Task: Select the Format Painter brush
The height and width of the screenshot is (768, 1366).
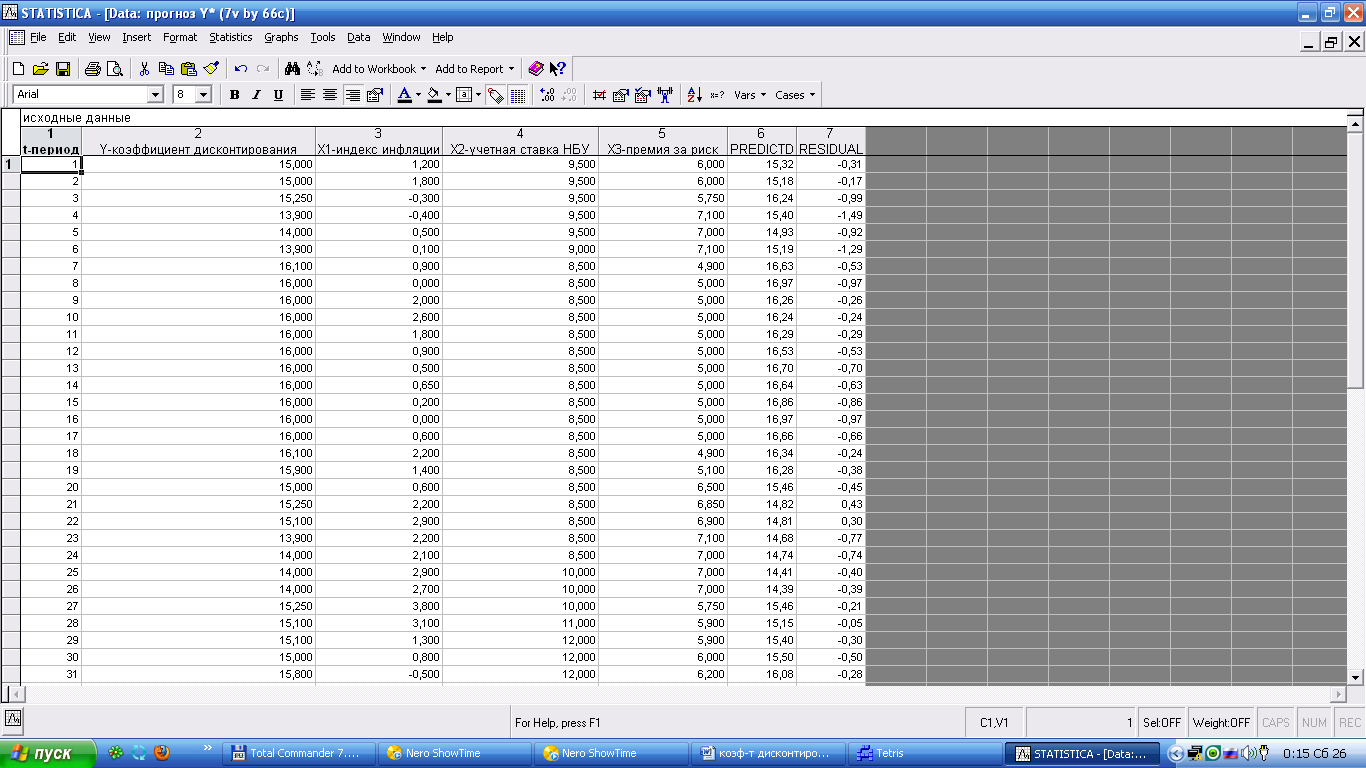Action: (211, 69)
